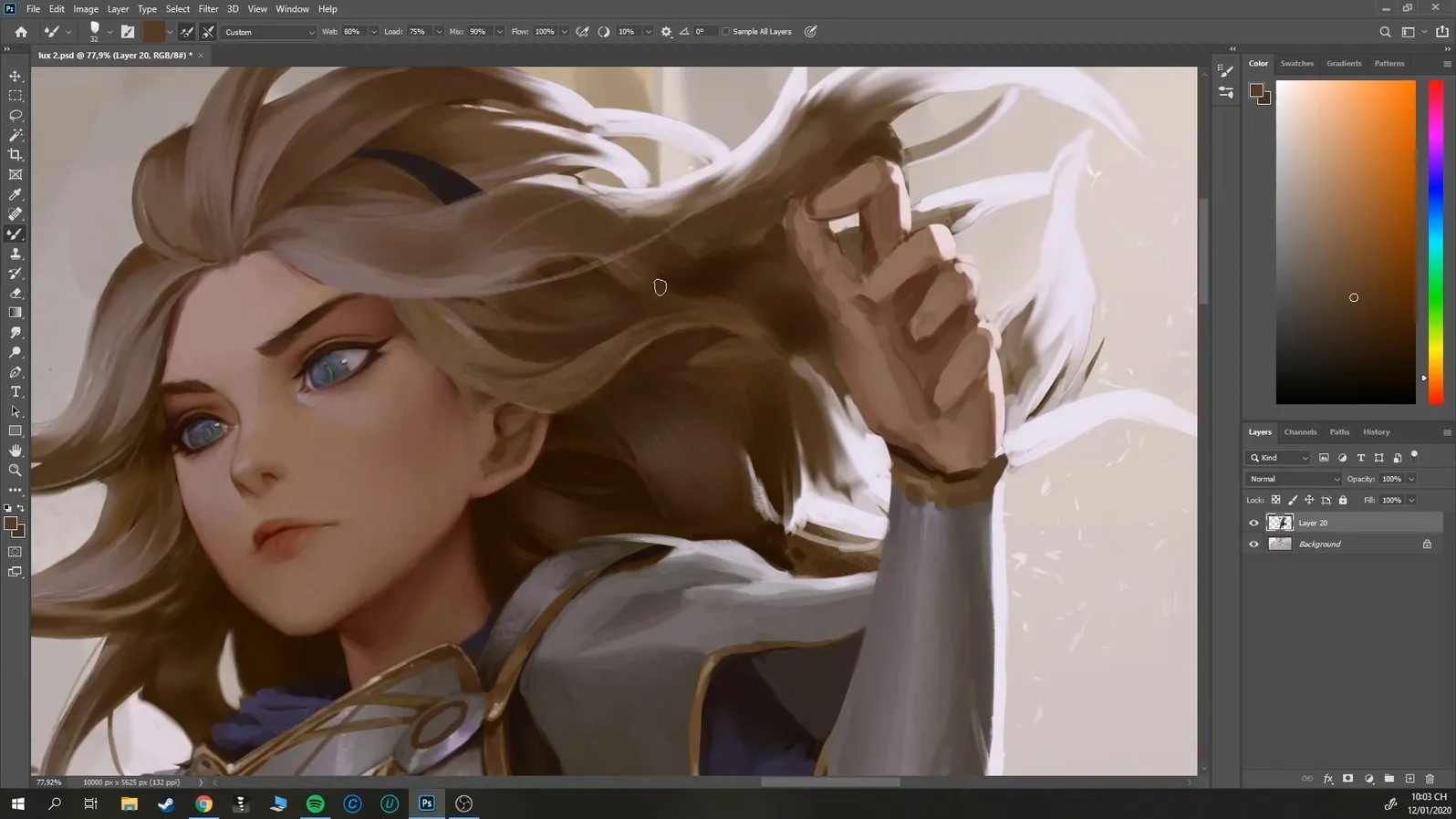Image resolution: width=1456 pixels, height=819 pixels.
Task: Select the Horizontal Type tool
Action: [x=16, y=392]
